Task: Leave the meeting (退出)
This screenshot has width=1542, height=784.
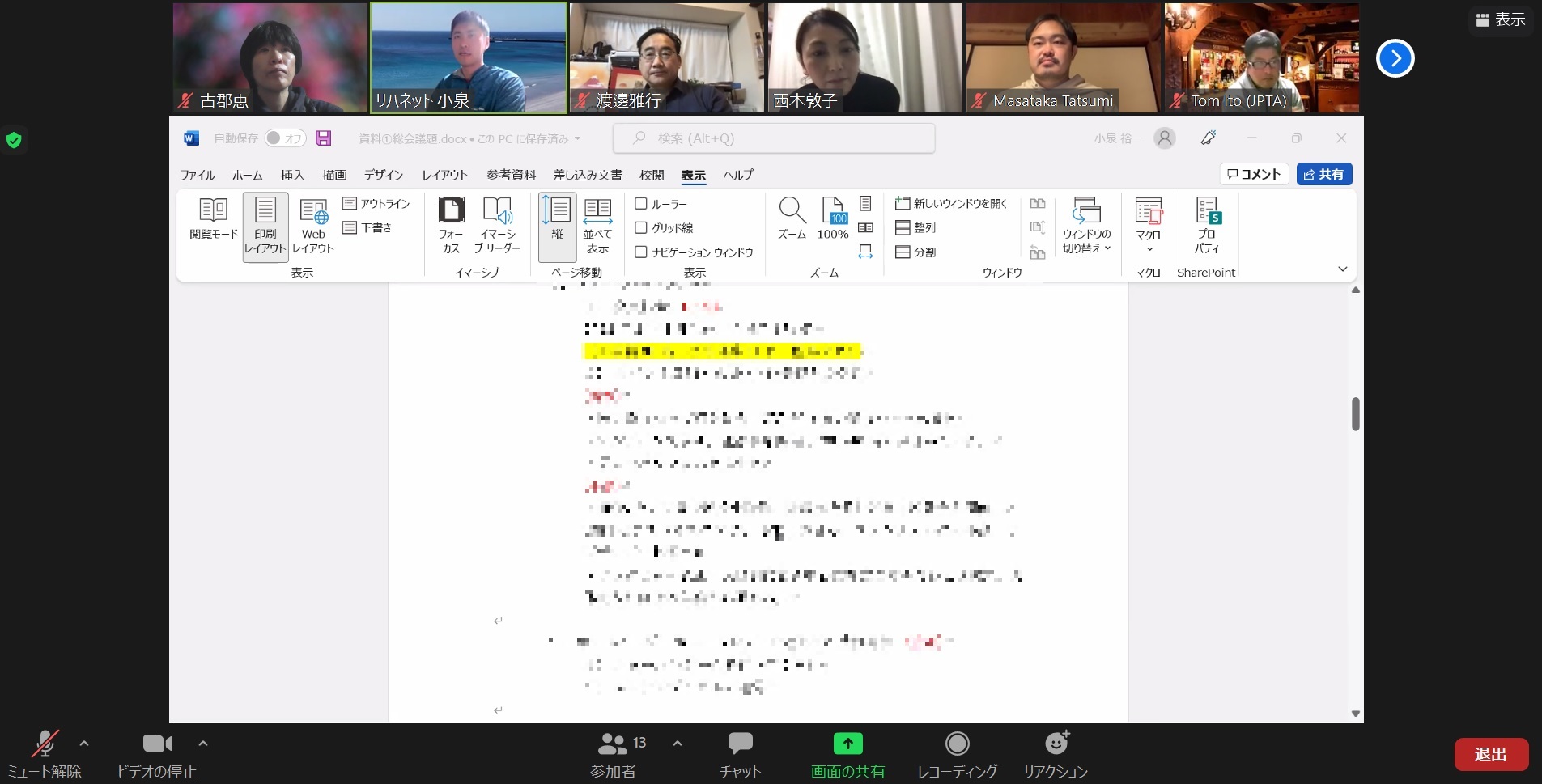Action: [x=1491, y=754]
